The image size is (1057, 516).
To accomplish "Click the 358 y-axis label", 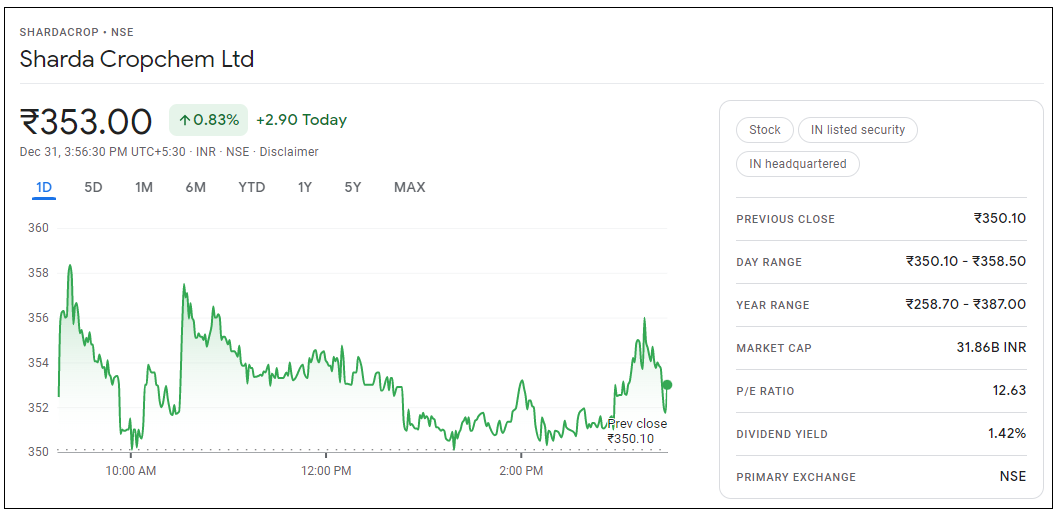I will pos(39,273).
